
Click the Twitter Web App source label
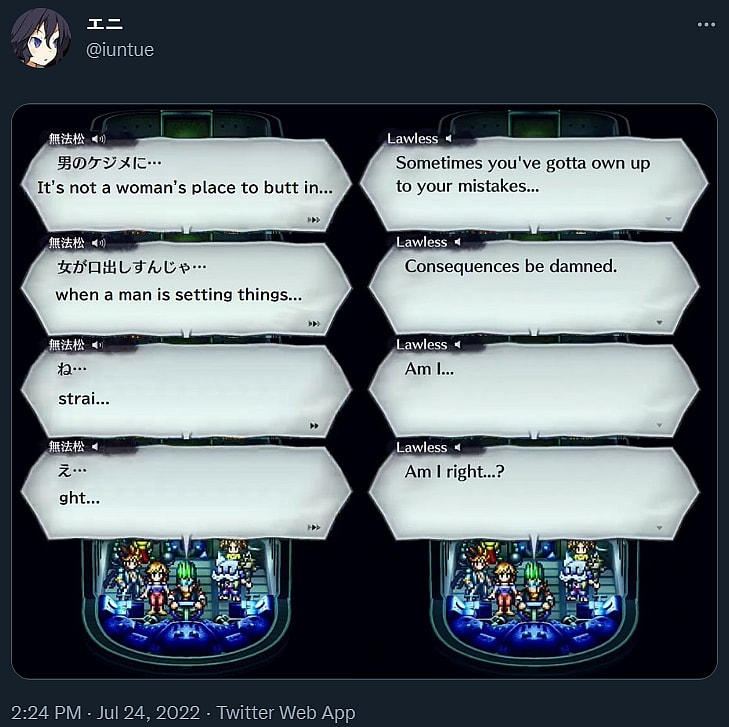pos(286,713)
